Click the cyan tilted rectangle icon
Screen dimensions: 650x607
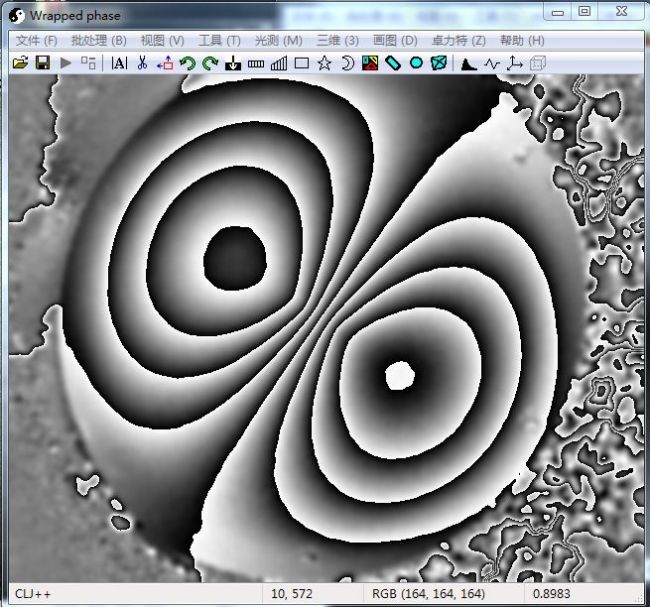[x=393, y=63]
